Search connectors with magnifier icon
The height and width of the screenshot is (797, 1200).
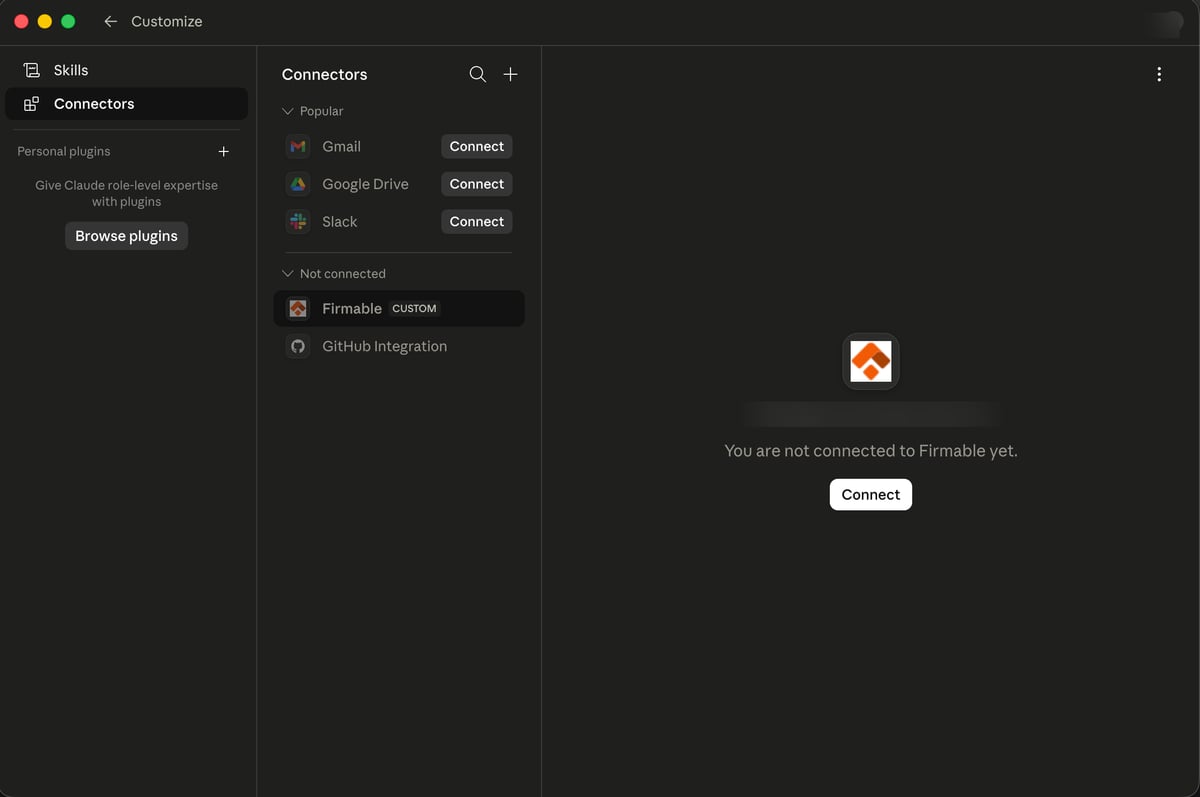click(478, 74)
